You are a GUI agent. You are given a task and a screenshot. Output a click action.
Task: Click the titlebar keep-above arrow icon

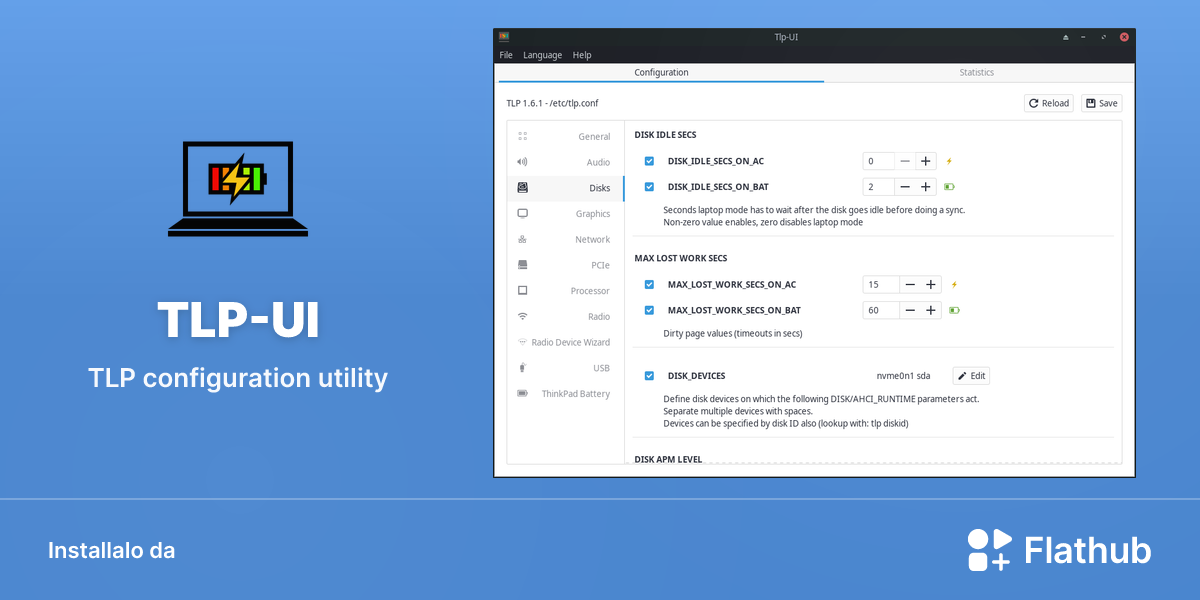pos(1066,37)
